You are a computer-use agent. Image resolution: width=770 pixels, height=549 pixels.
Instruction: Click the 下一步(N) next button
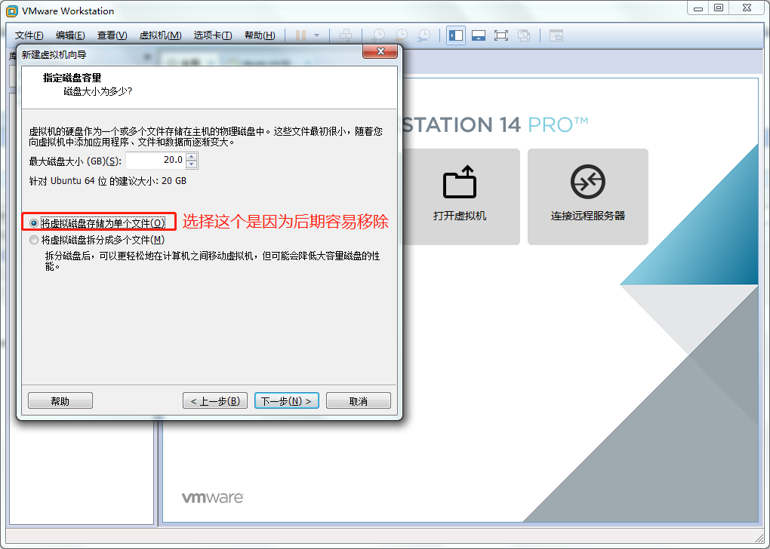[x=286, y=401]
